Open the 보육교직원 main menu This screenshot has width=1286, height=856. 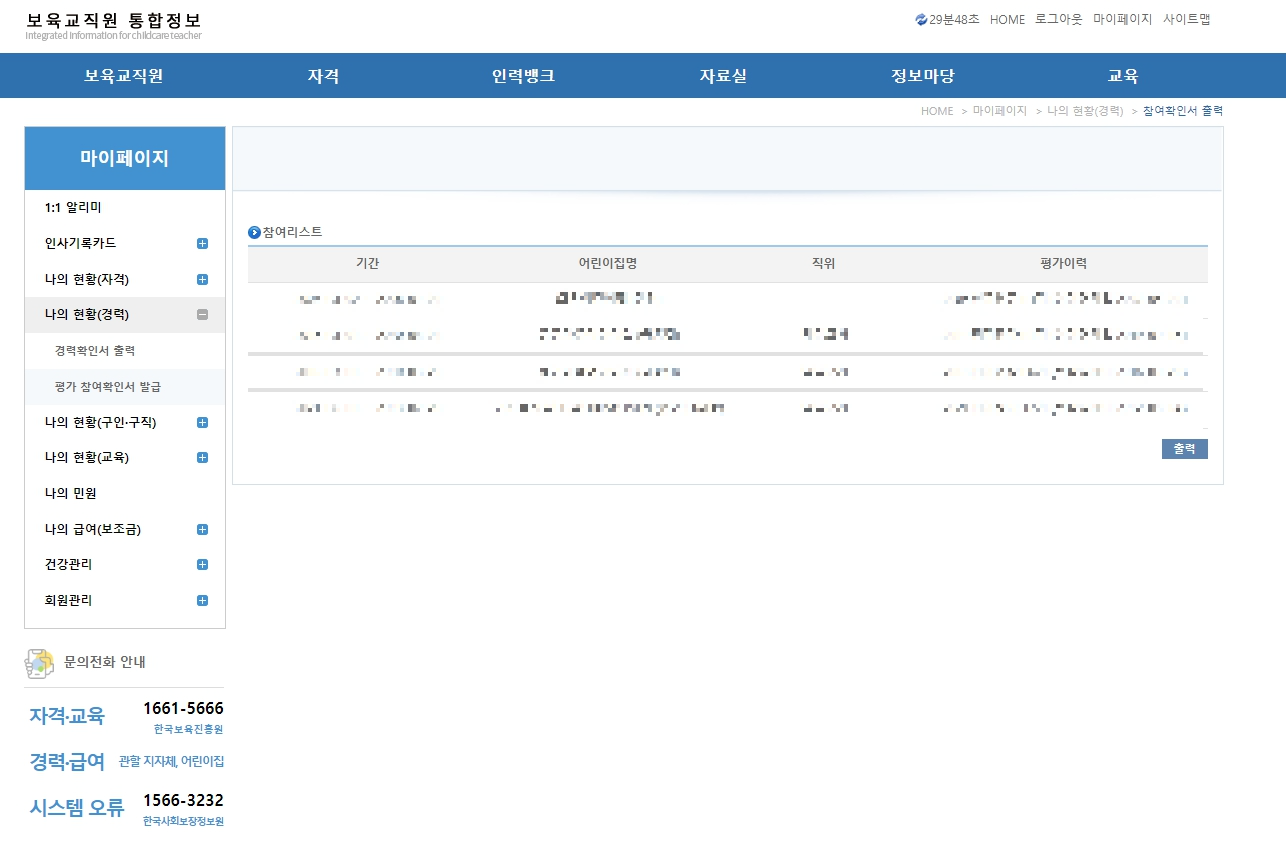click(124, 76)
